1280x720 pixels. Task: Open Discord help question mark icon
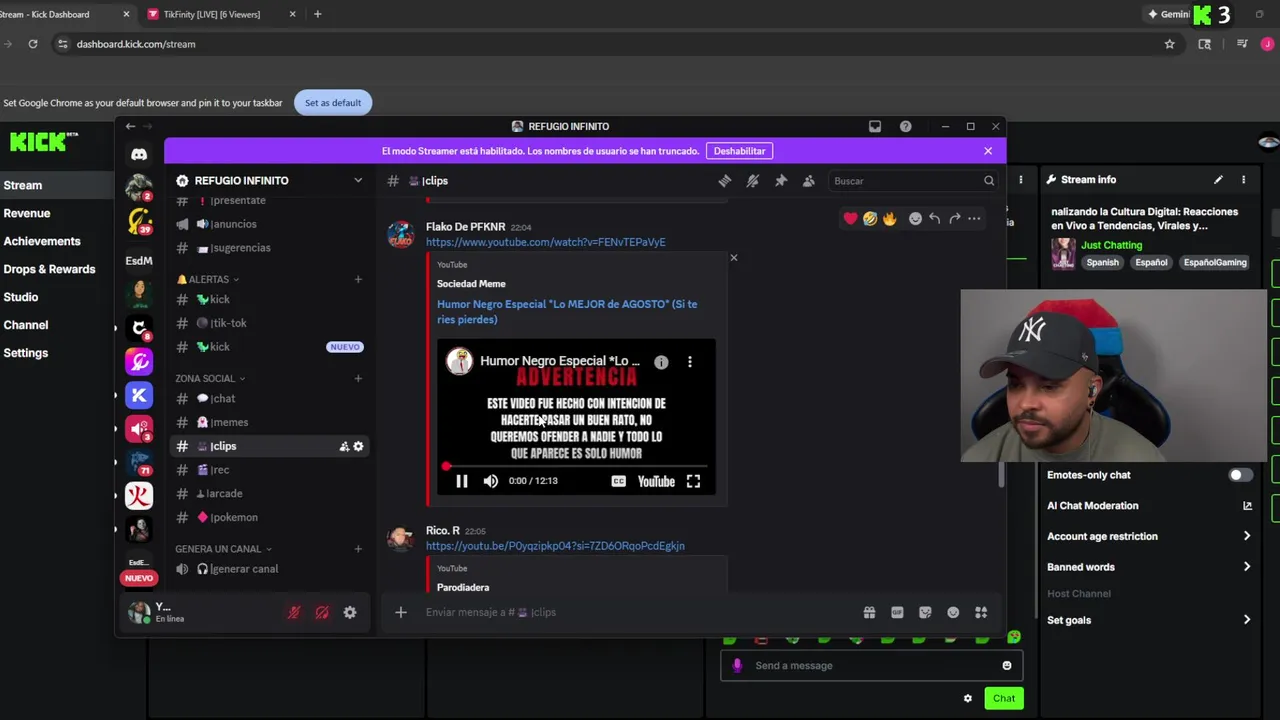tap(905, 126)
